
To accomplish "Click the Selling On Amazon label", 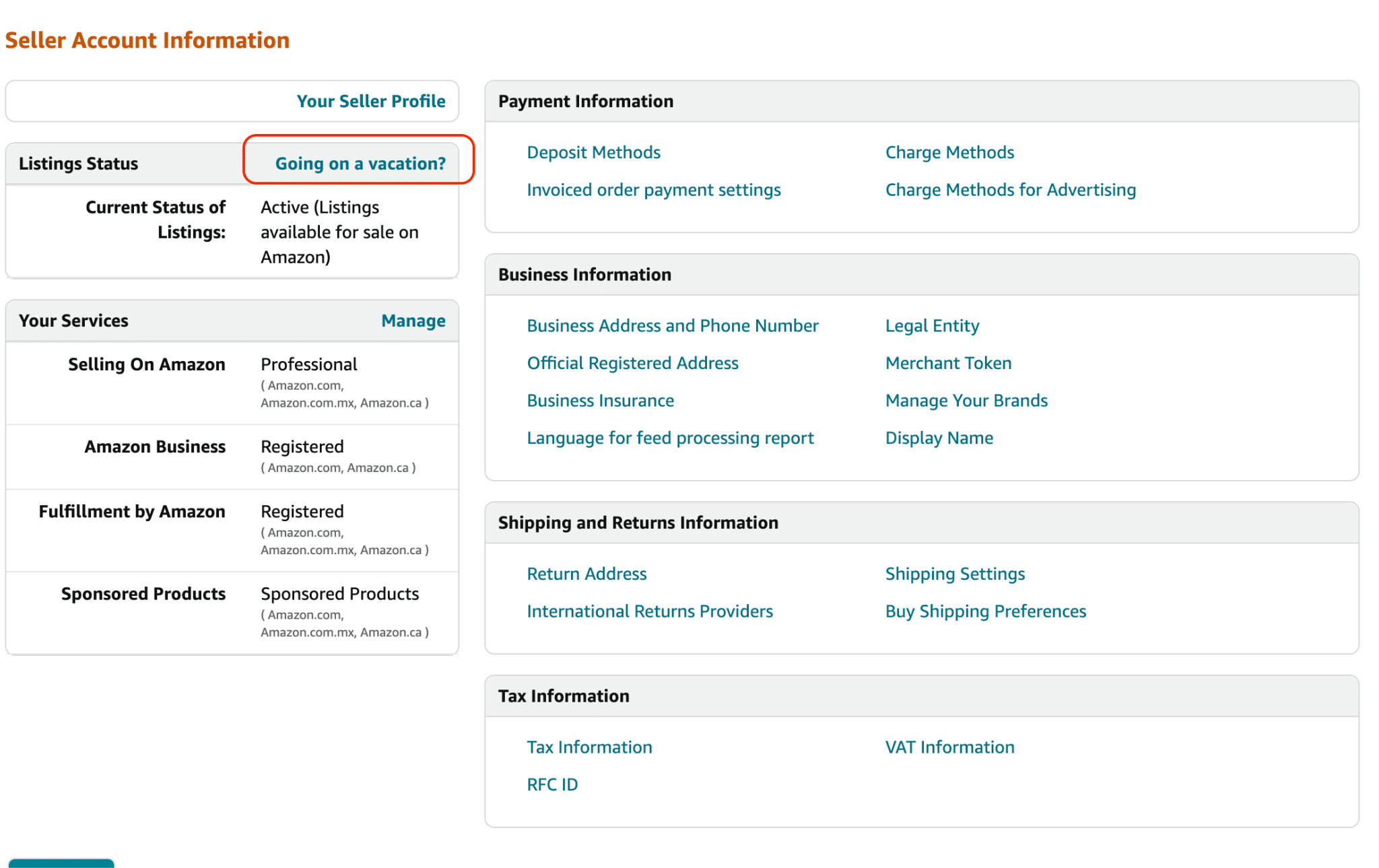I will tap(147, 364).
